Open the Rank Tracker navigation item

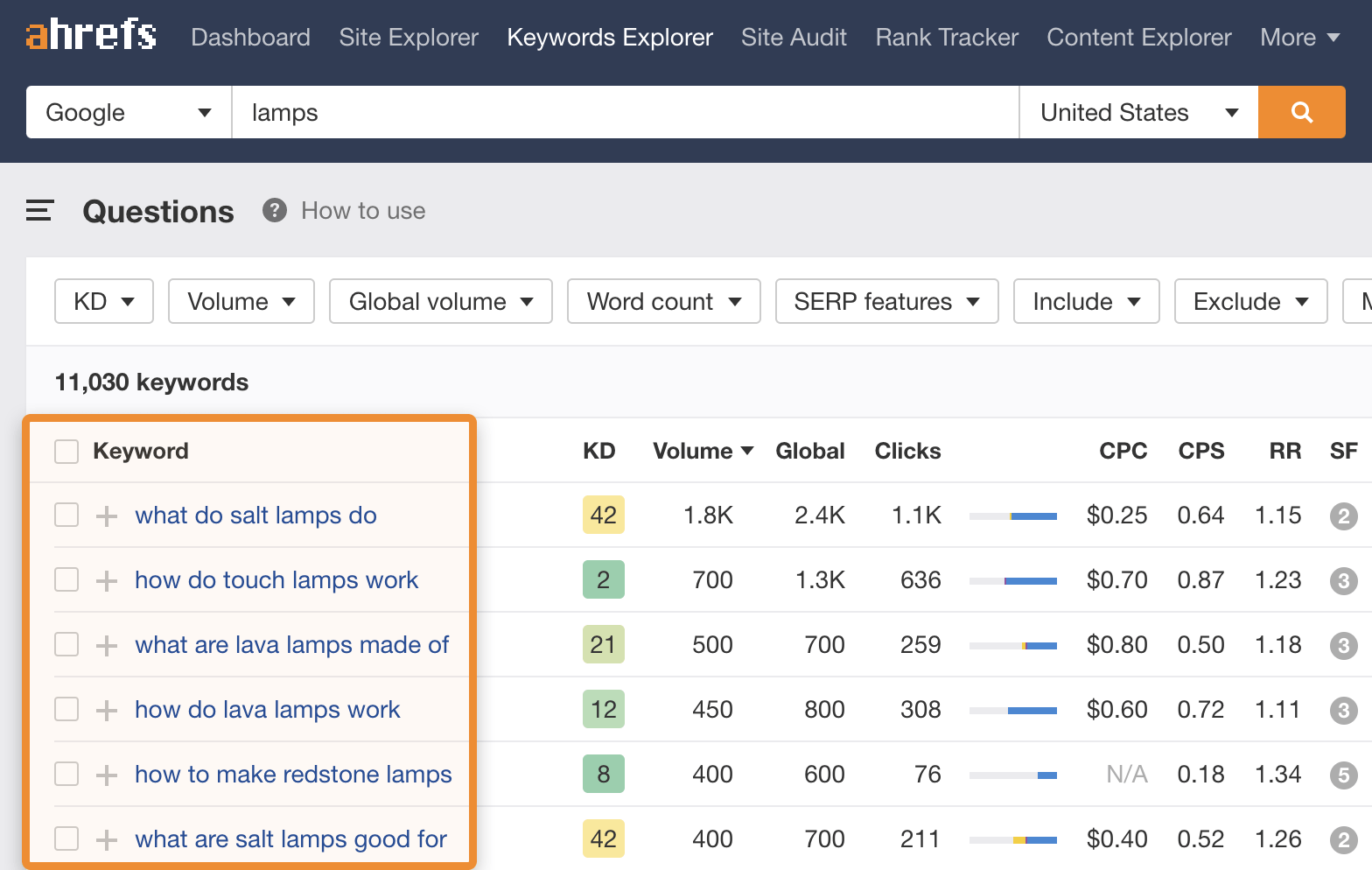click(x=947, y=38)
